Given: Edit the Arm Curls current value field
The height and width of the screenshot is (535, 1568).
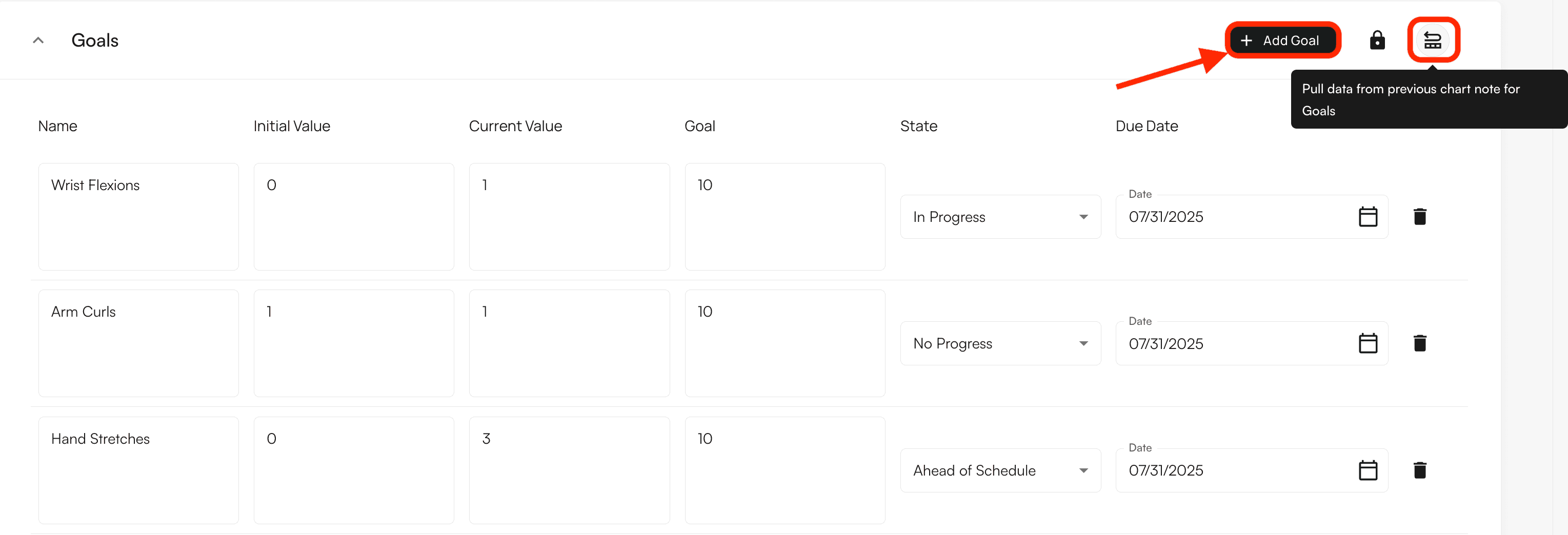Looking at the screenshot, I should pyautogui.click(x=569, y=343).
